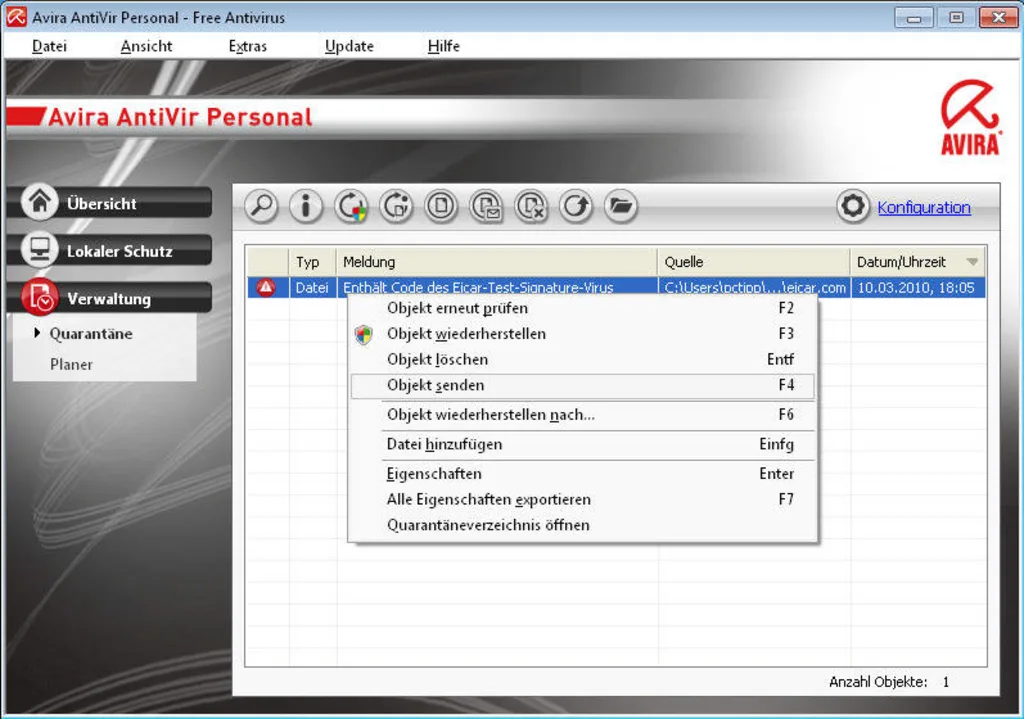Click the restore icon with shield overlay
Image resolution: width=1024 pixels, height=719 pixels.
point(351,207)
